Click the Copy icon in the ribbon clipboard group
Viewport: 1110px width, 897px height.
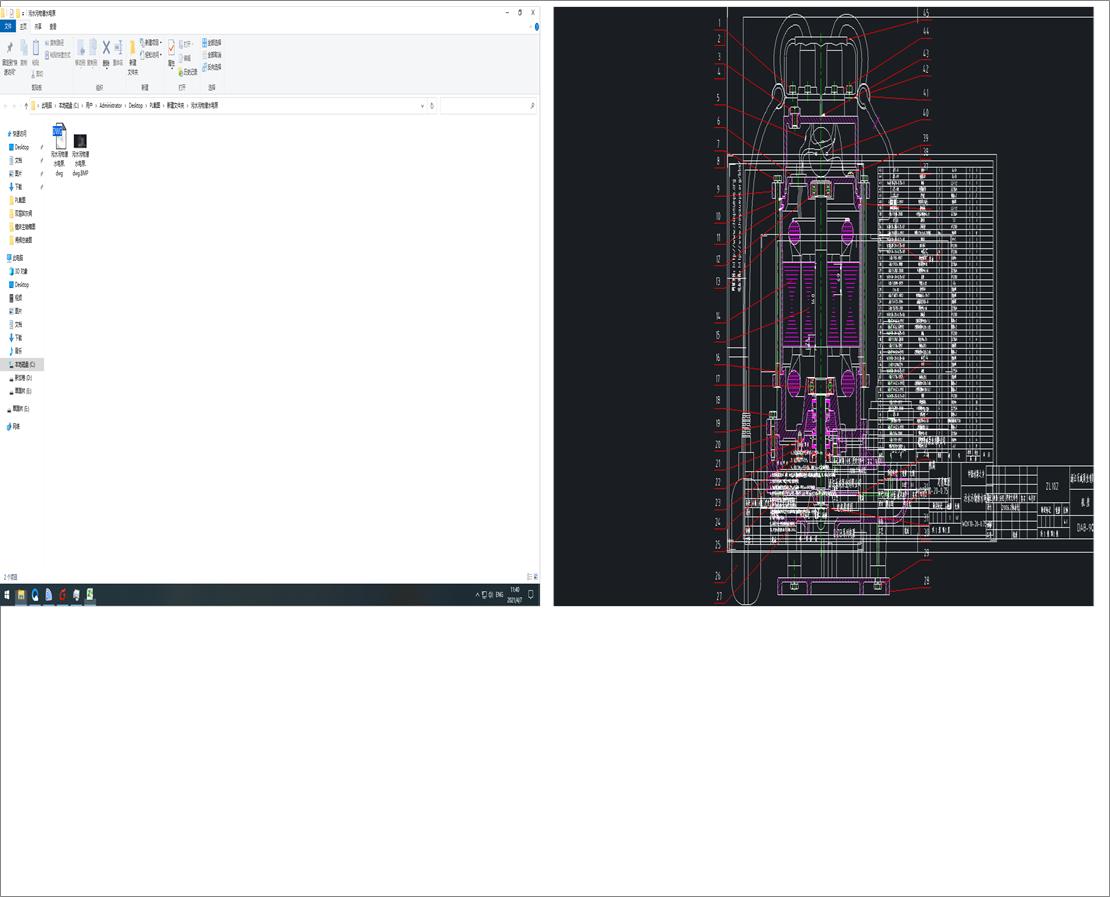(23, 48)
